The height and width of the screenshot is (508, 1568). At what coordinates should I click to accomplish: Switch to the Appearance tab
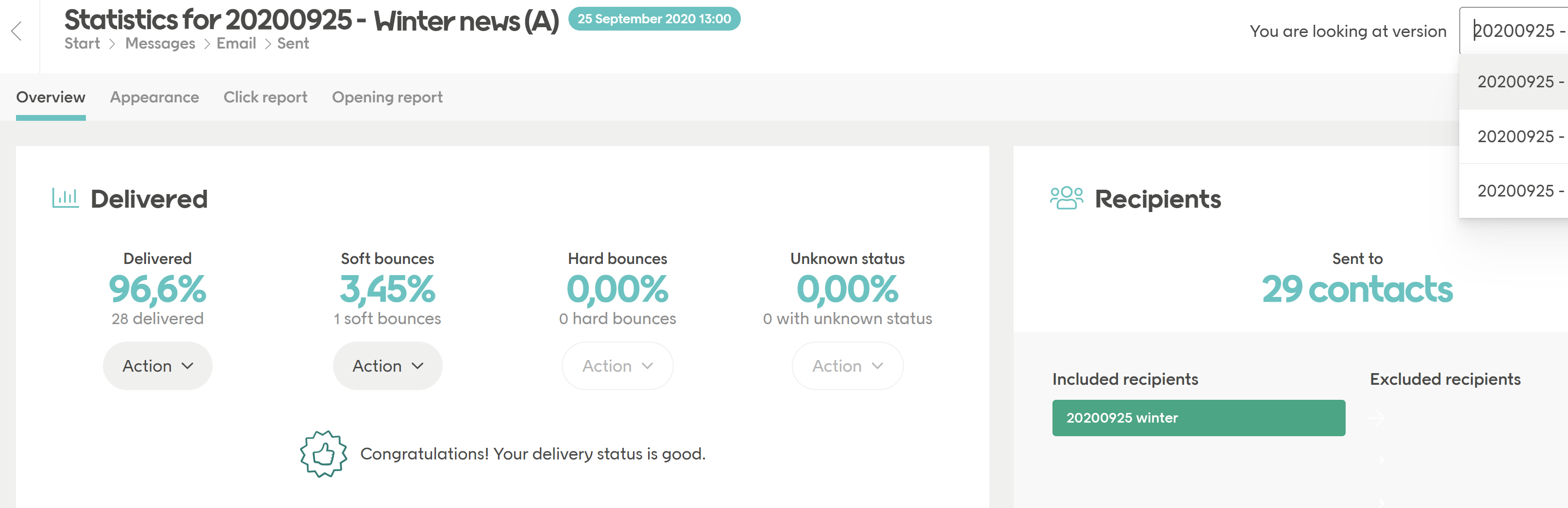tap(154, 98)
